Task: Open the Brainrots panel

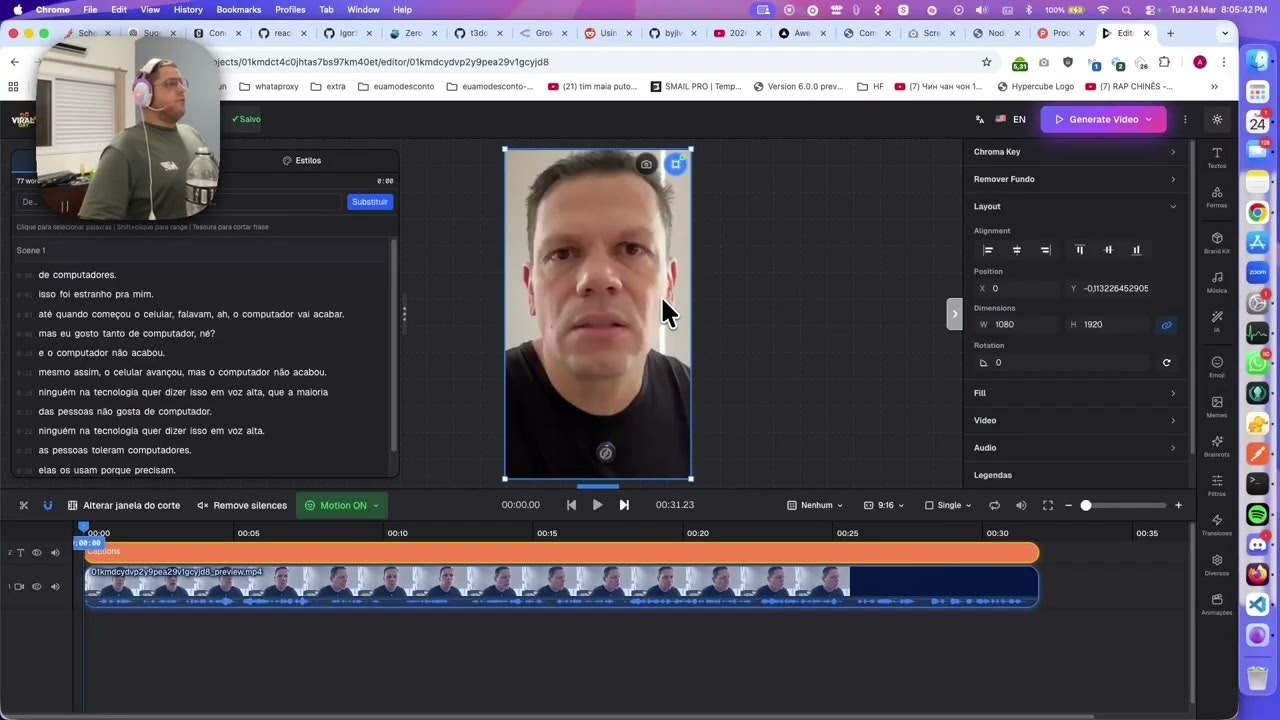Action: [1217, 446]
